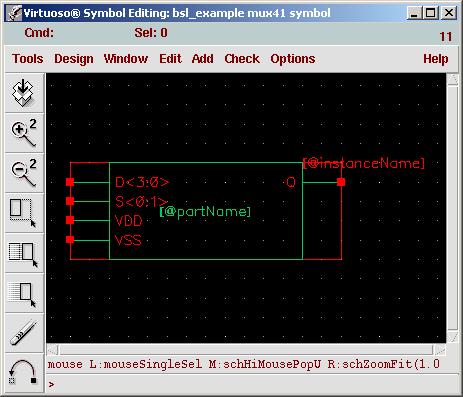Click the D<3:0> pin label
The height and width of the screenshot is (397, 463).
pyautogui.click(x=142, y=182)
